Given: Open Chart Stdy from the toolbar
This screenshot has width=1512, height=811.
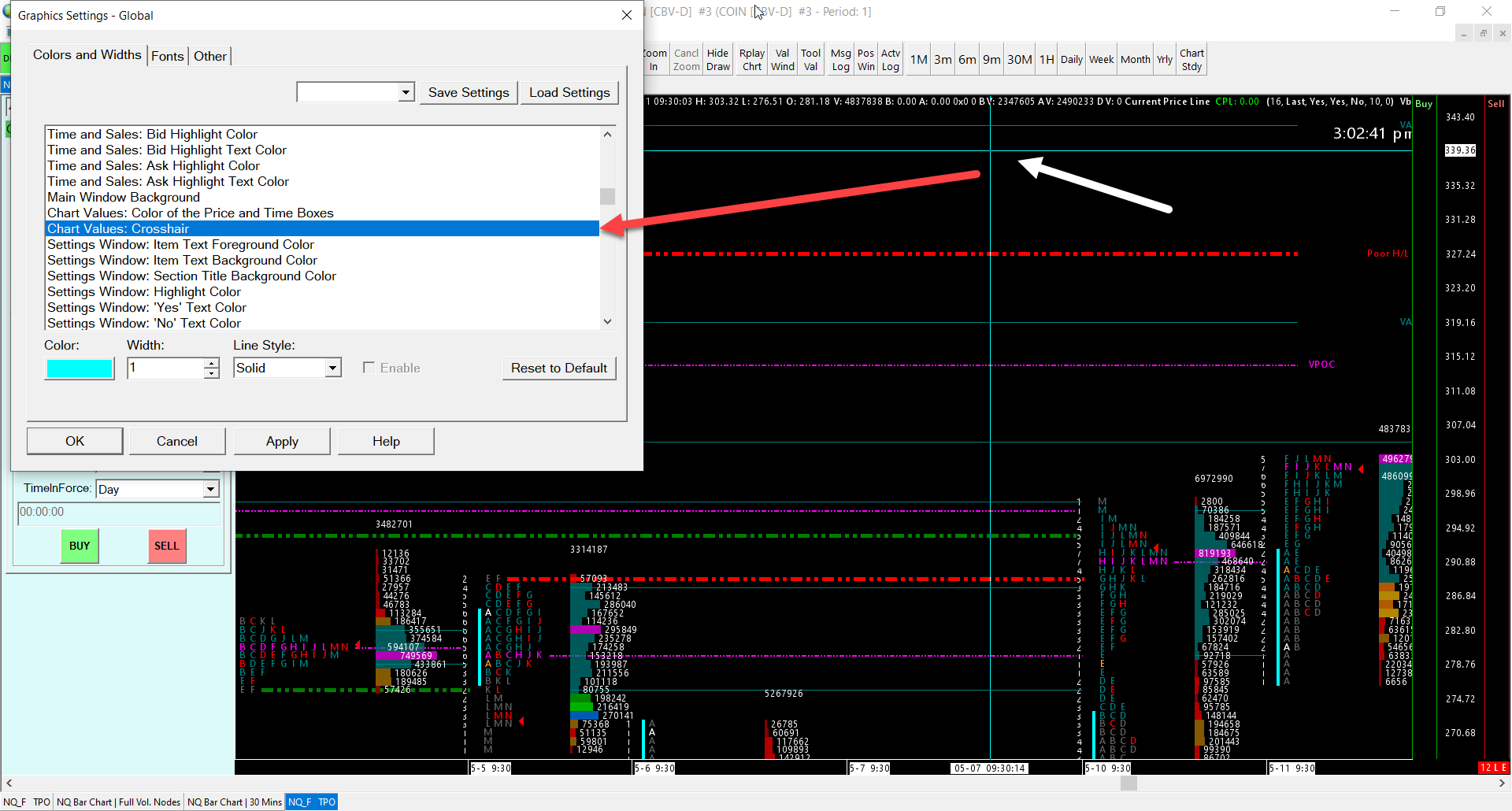Looking at the screenshot, I should click(x=1191, y=60).
